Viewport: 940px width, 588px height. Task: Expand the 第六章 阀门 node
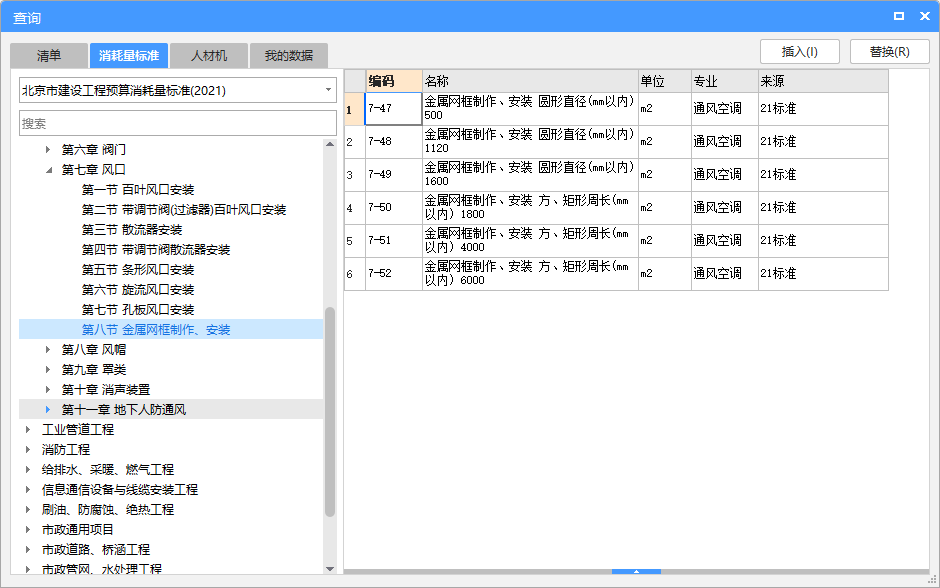tap(48, 150)
